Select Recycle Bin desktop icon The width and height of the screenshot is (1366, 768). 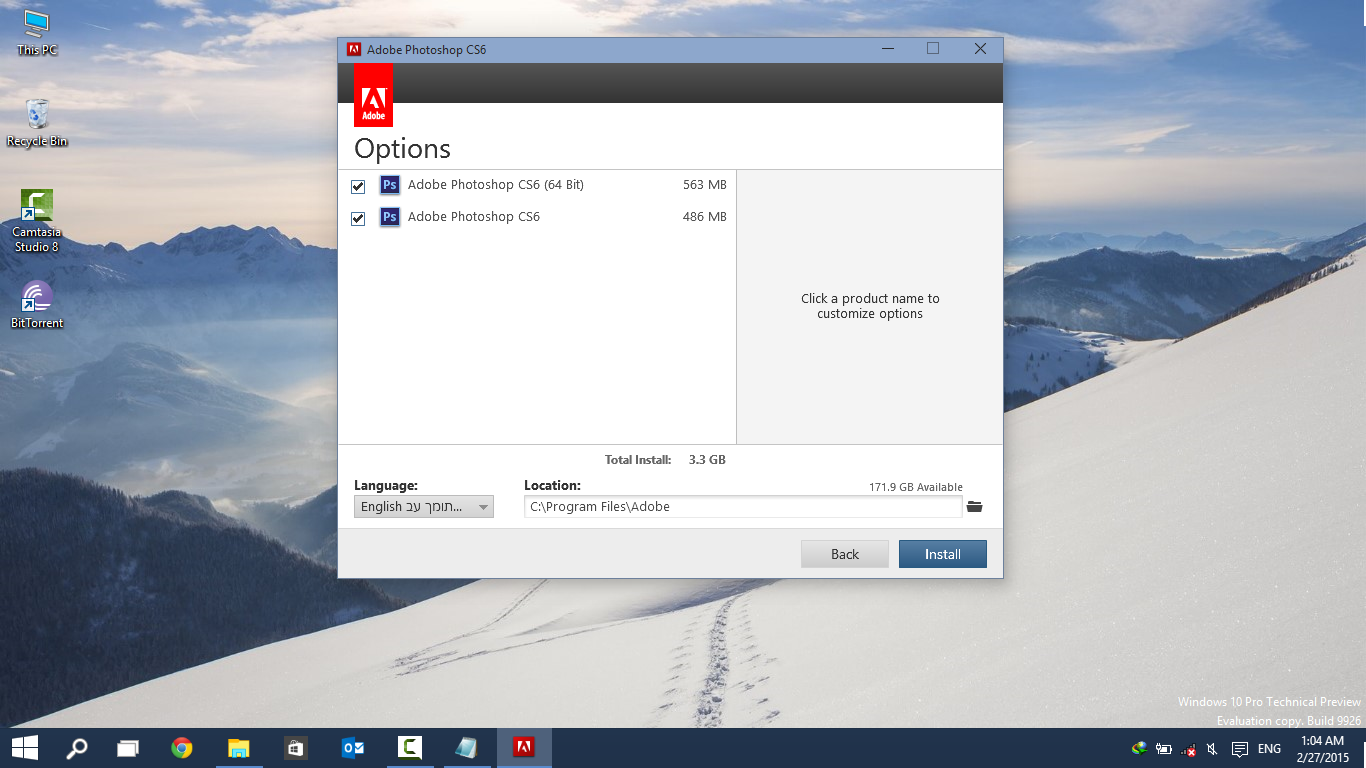(x=37, y=123)
